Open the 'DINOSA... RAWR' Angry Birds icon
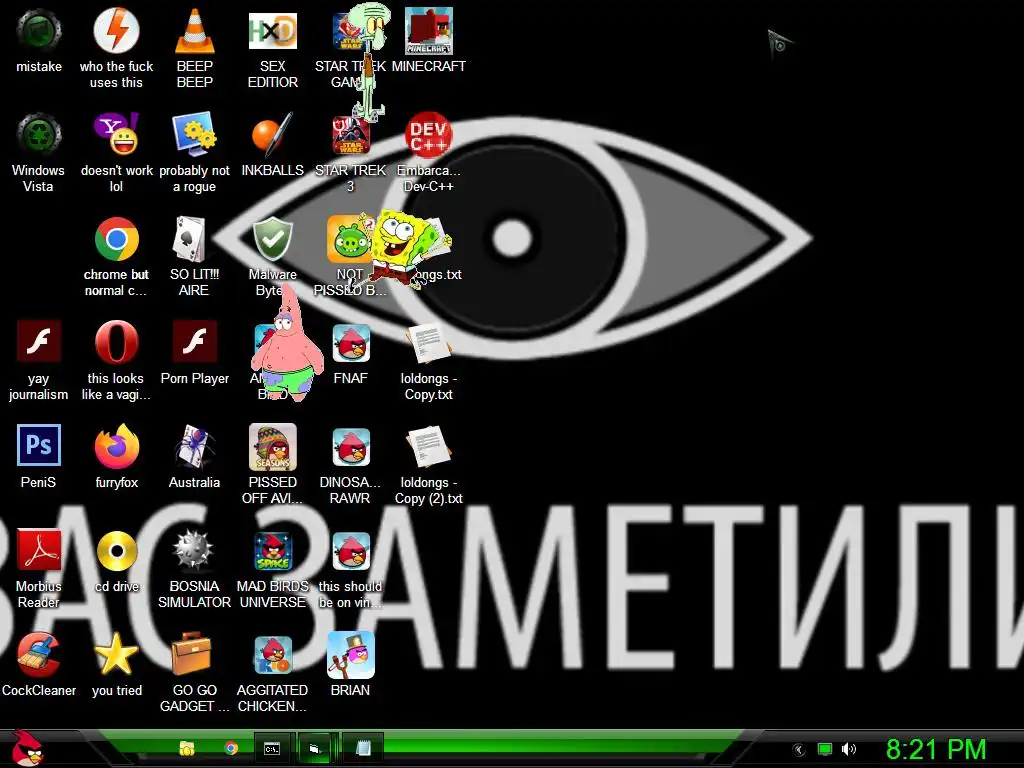Image resolution: width=1024 pixels, height=768 pixels. click(x=351, y=447)
